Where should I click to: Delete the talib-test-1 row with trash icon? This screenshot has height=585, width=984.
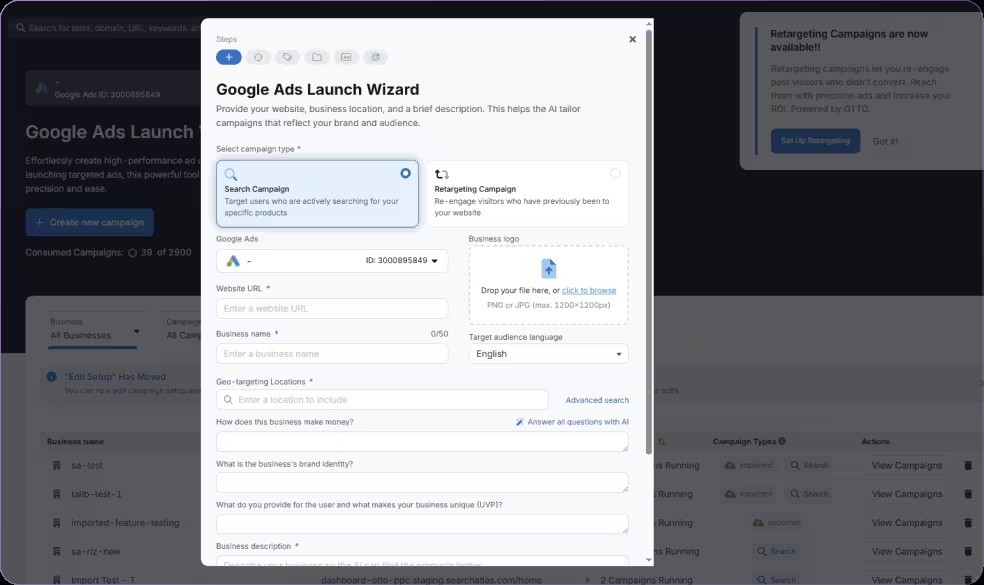click(968, 494)
